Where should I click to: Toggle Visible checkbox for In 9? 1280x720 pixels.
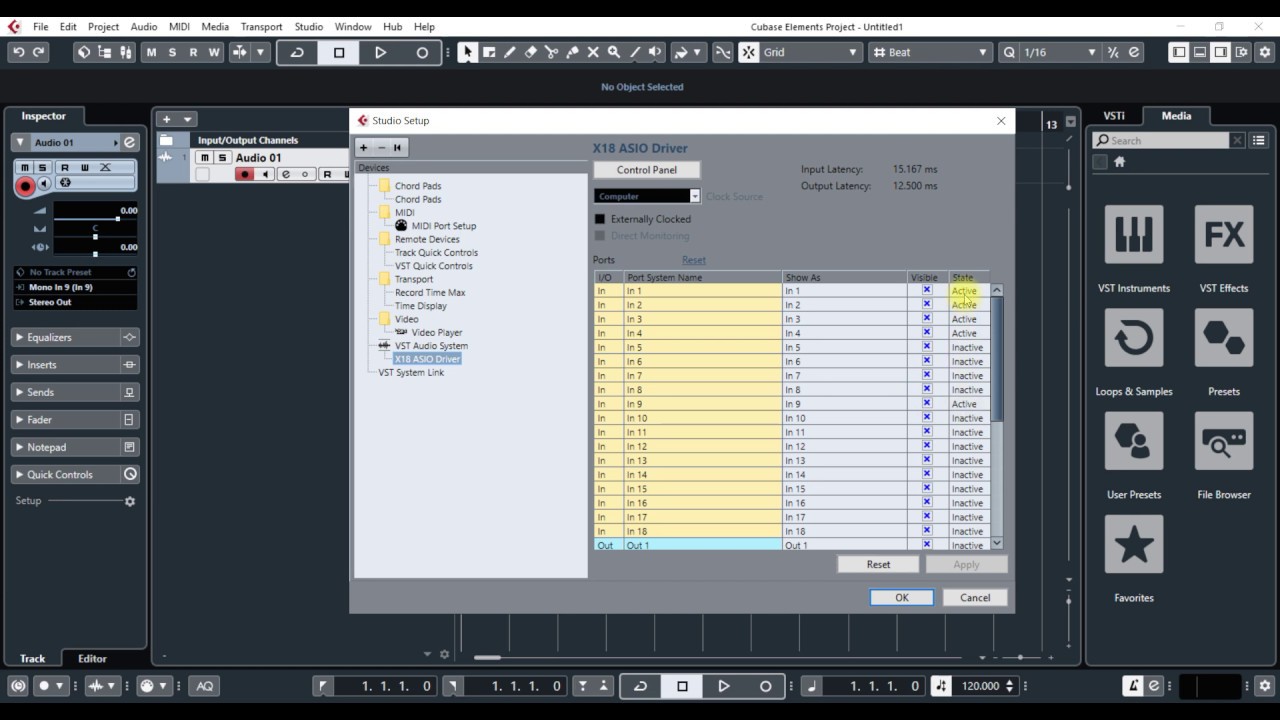(926, 404)
